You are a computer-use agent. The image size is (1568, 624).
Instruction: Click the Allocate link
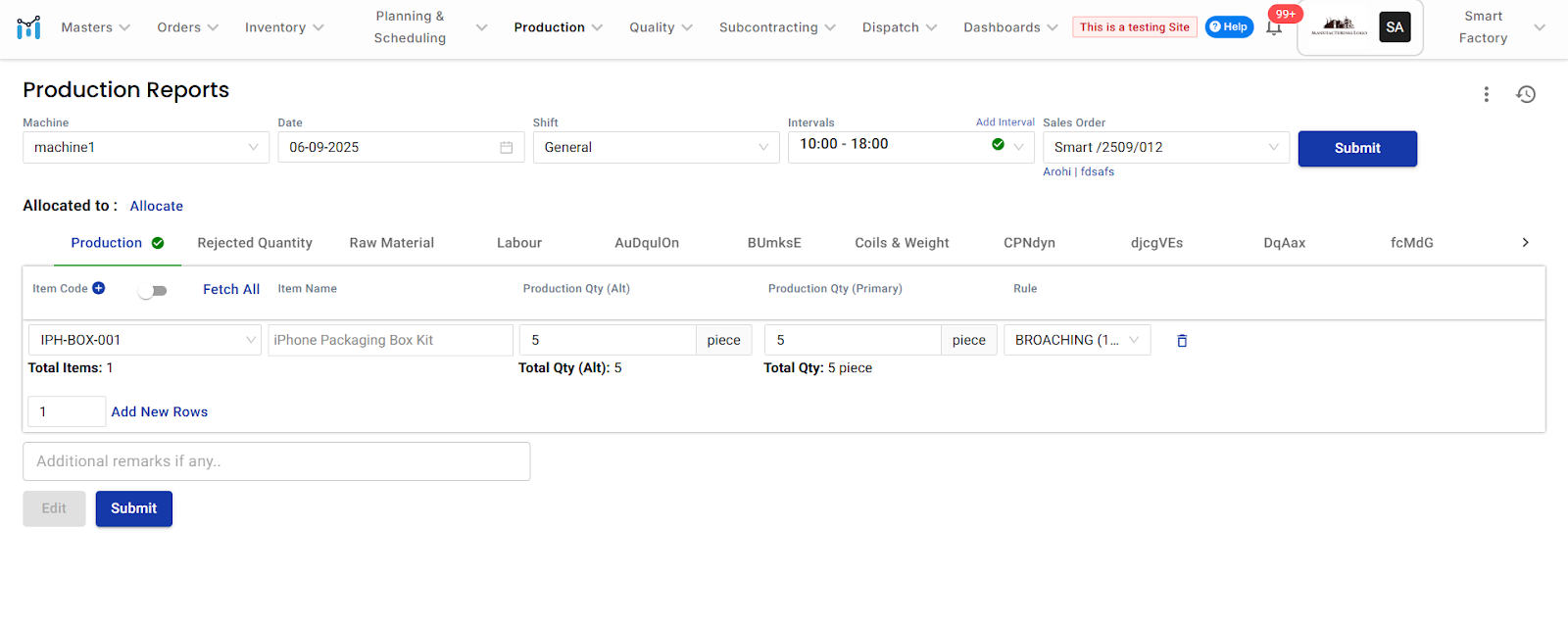(157, 206)
